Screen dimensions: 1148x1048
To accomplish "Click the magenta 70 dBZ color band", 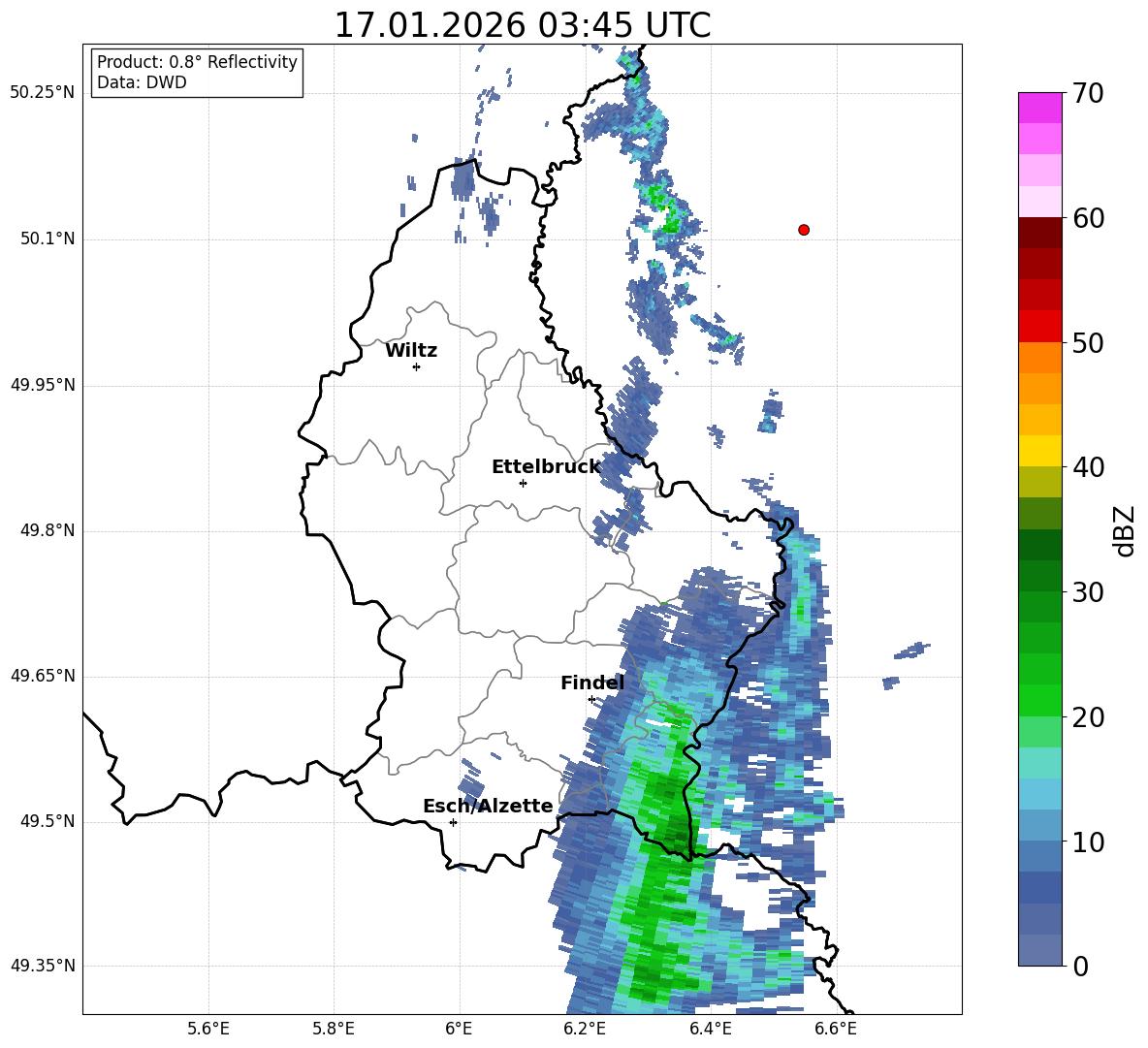I will [x=1039, y=108].
